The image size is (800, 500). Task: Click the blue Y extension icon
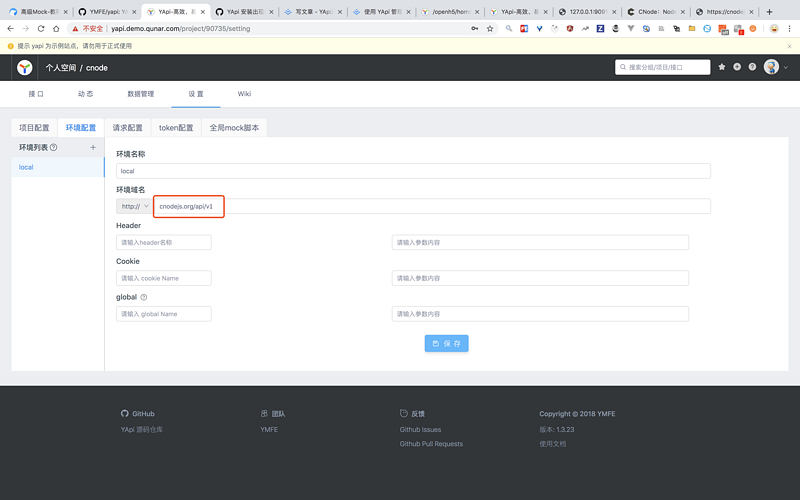coord(539,29)
